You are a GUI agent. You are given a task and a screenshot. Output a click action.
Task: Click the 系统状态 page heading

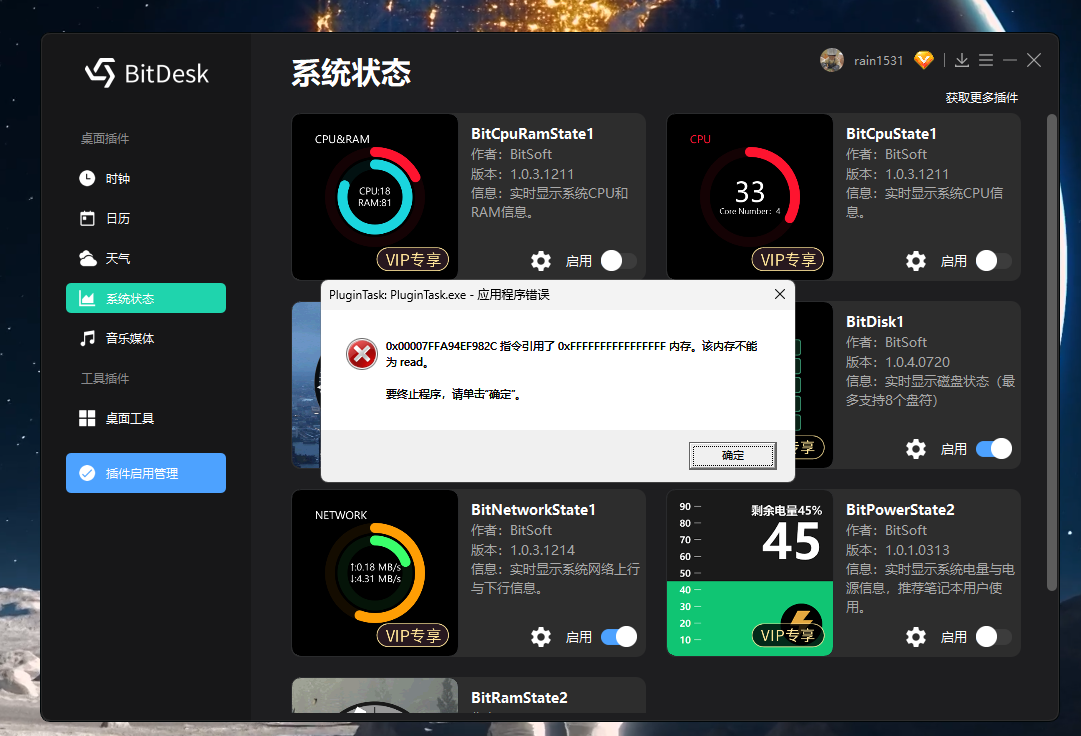point(351,72)
